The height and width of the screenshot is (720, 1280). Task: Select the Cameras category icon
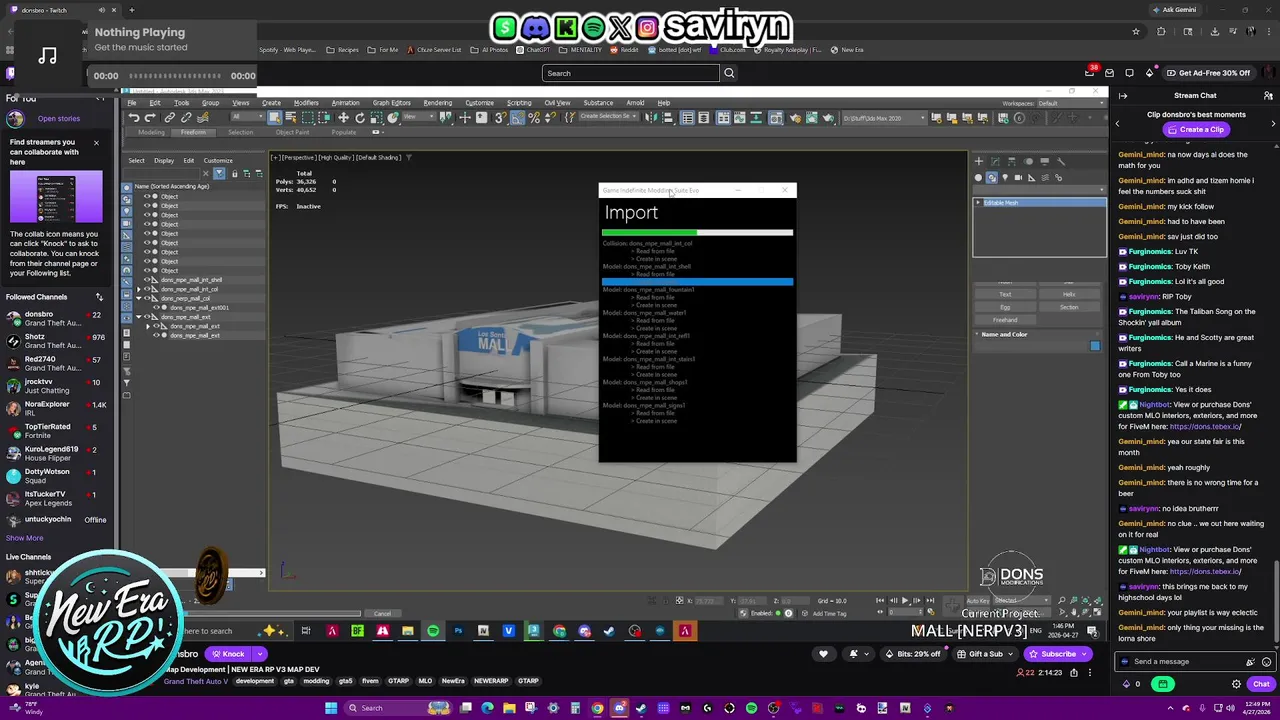[x=1018, y=177]
